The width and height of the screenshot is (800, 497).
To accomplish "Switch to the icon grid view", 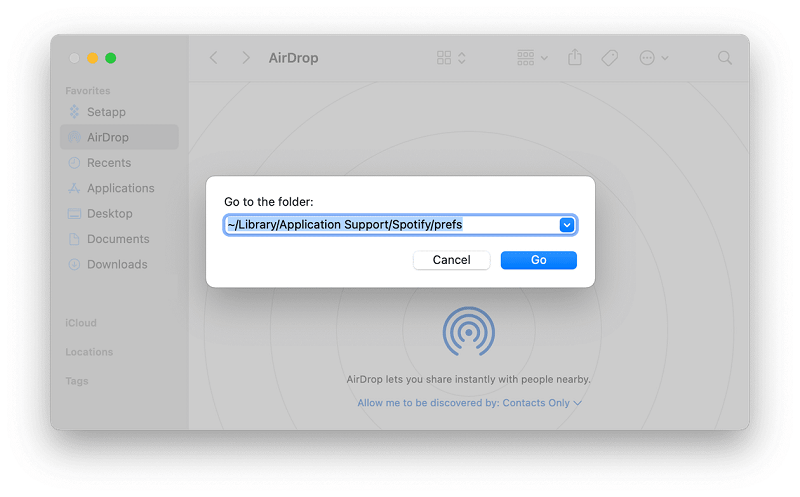I will pos(444,58).
